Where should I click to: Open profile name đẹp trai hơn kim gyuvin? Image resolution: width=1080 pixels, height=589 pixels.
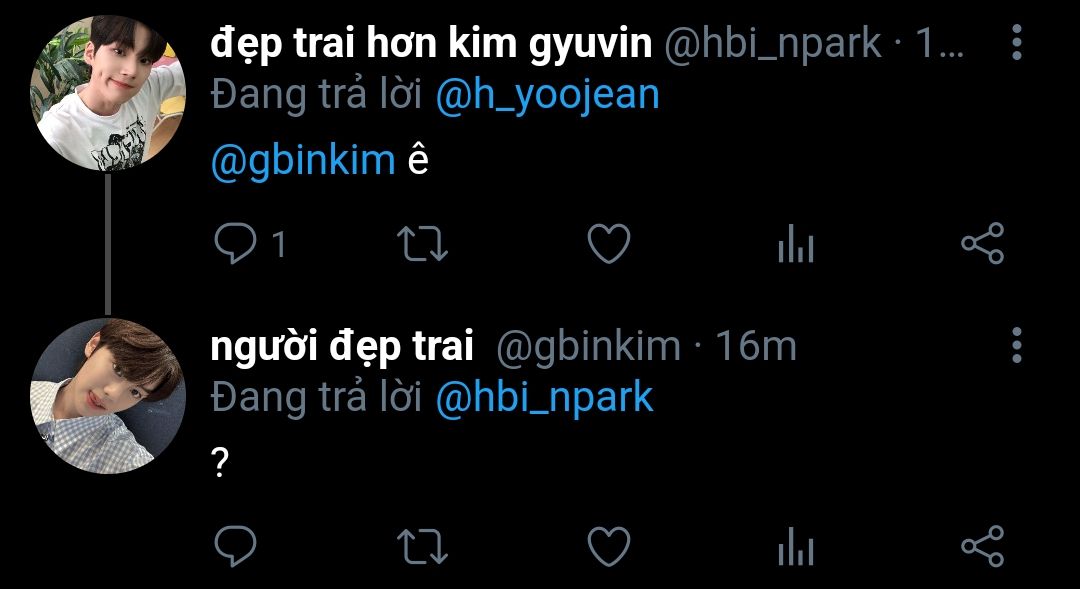coord(431,43)
